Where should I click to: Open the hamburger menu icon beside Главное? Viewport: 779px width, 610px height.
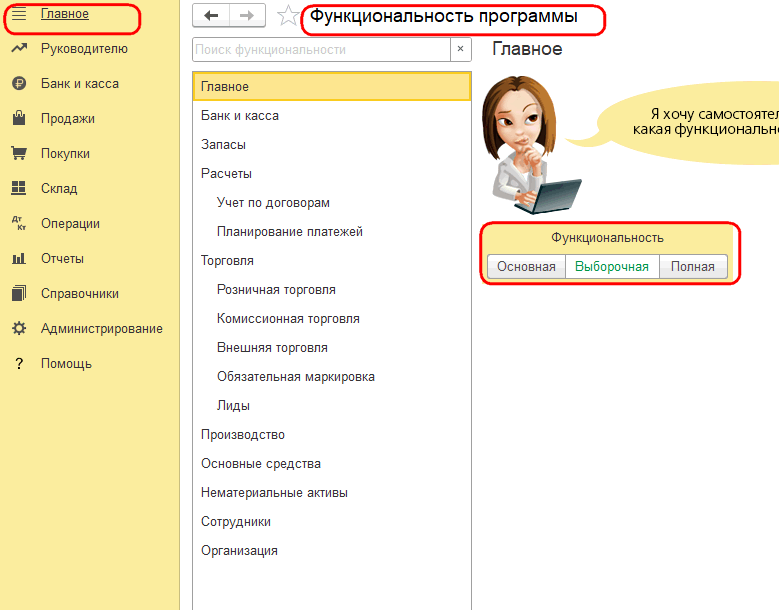pos(19,14)
